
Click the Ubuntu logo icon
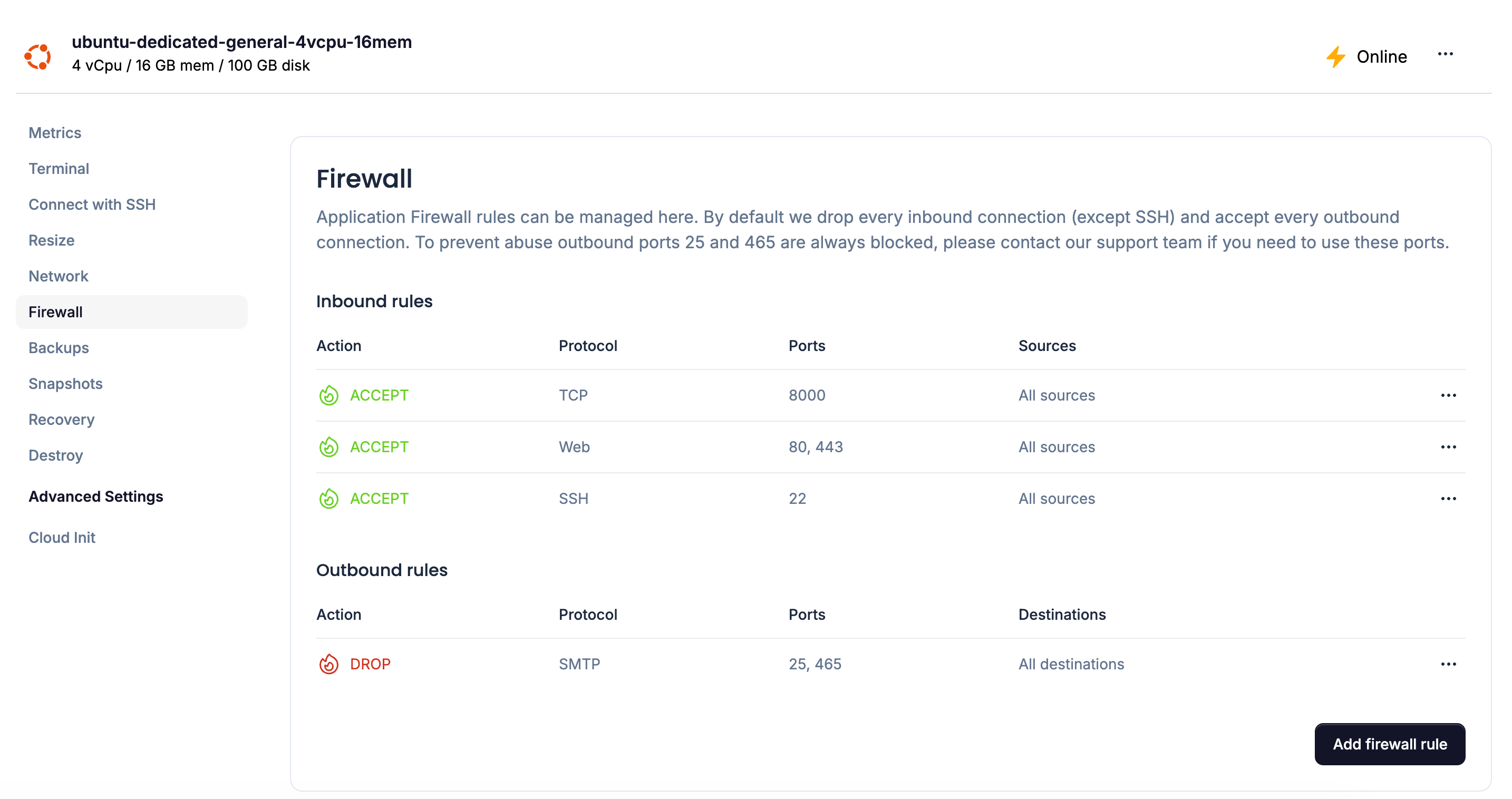click(37, 55)
